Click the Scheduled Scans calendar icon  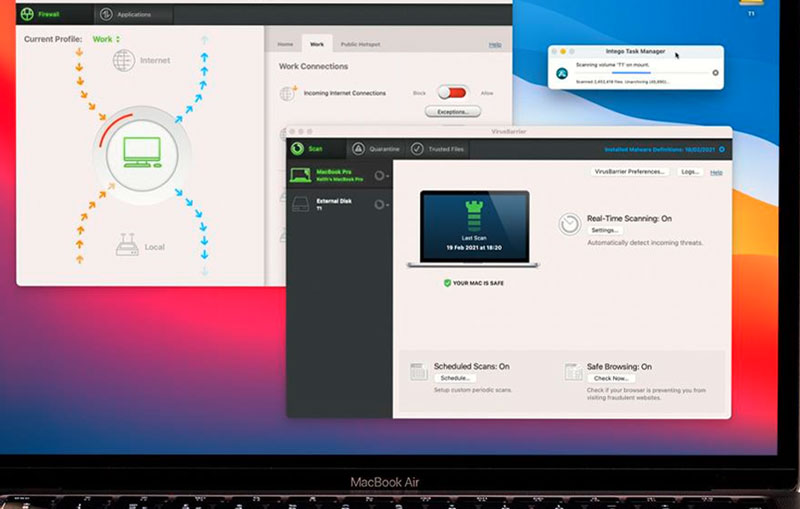418,371
